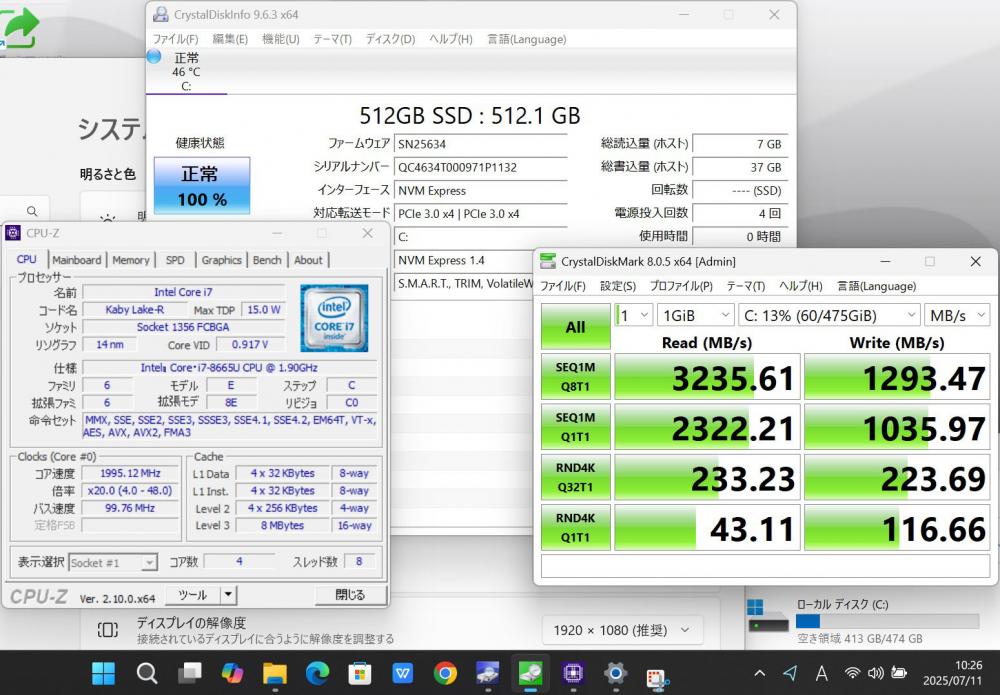Run SEQ1M Q8T1 test
Image resolution: width=1000 pixels, height=695 pixels.
tap(575, 377)
